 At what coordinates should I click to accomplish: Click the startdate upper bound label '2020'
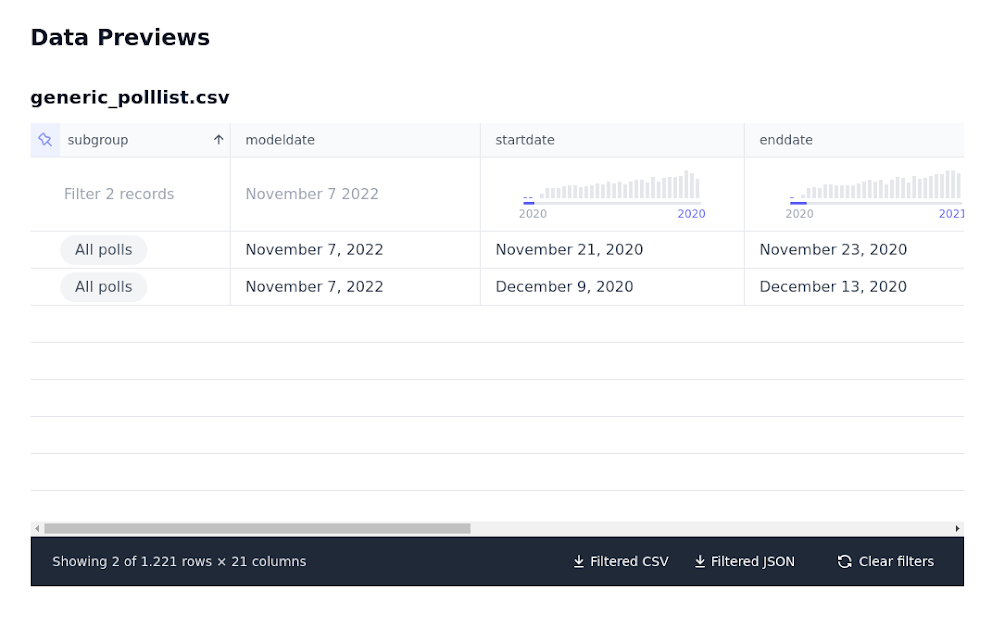click(x=691, y=214)
